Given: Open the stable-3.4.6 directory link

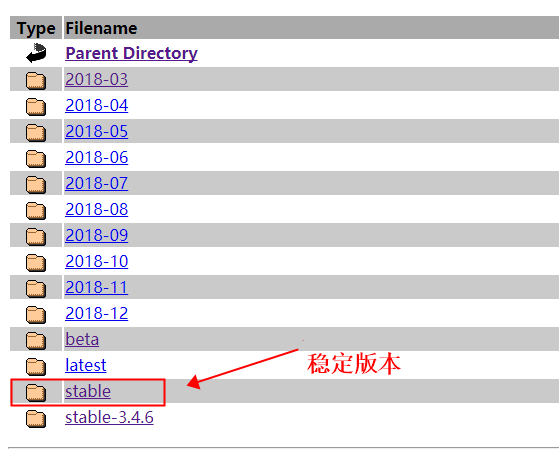Looking at the screenshot, I should [109, 417].
